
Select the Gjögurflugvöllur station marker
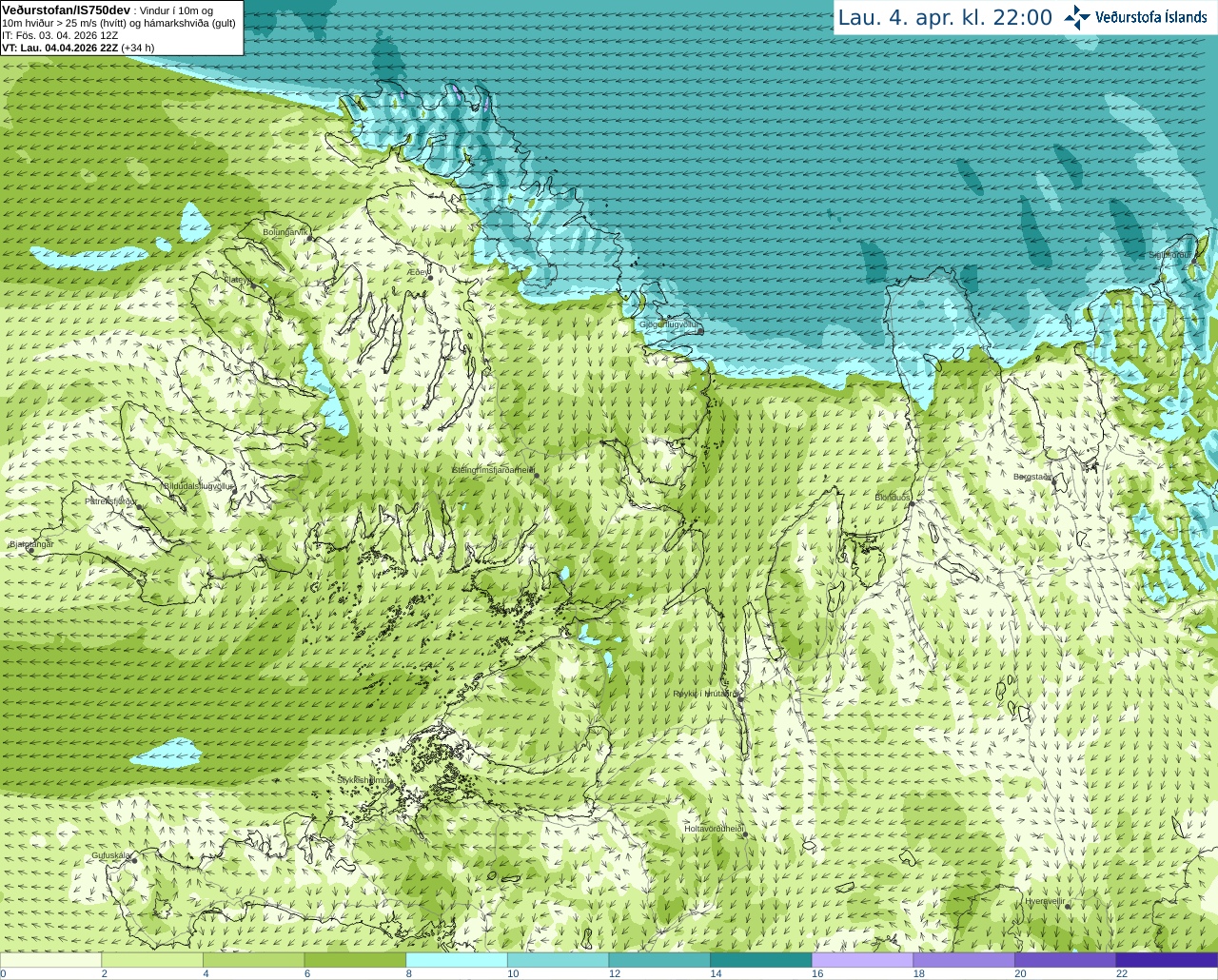tap(699, 331)
